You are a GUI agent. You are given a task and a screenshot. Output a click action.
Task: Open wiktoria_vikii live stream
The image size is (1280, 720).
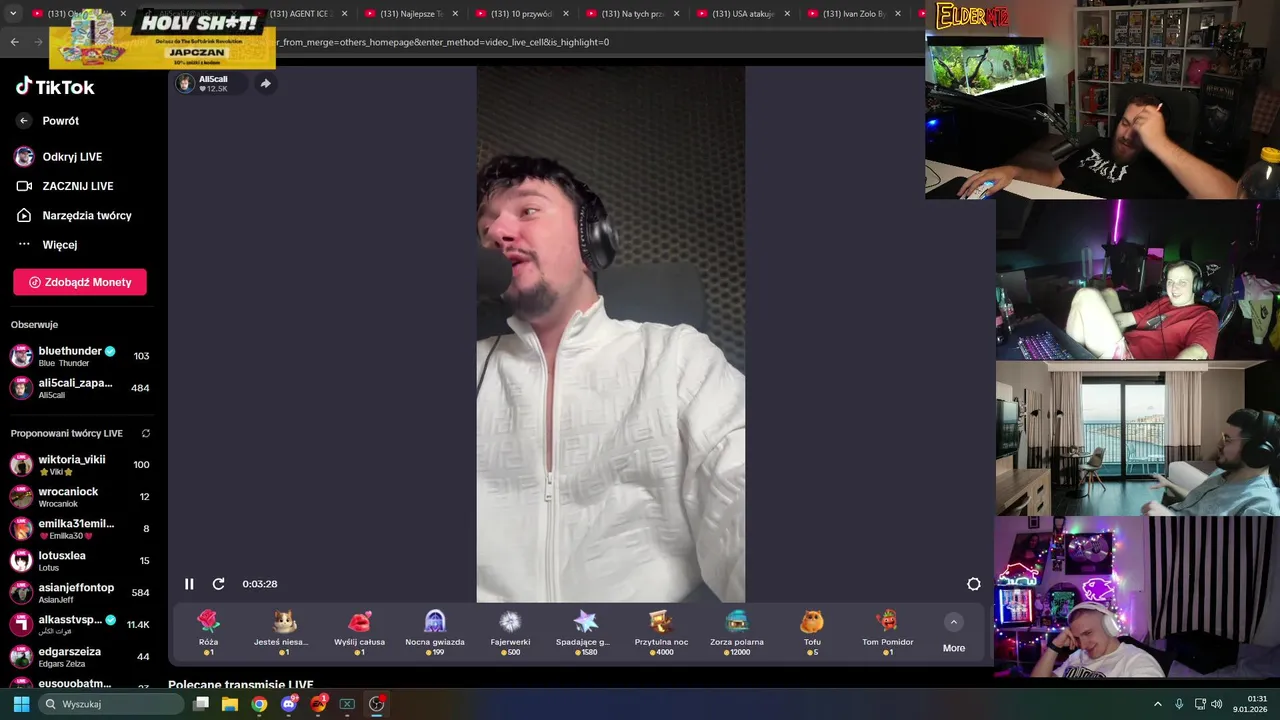80,465
